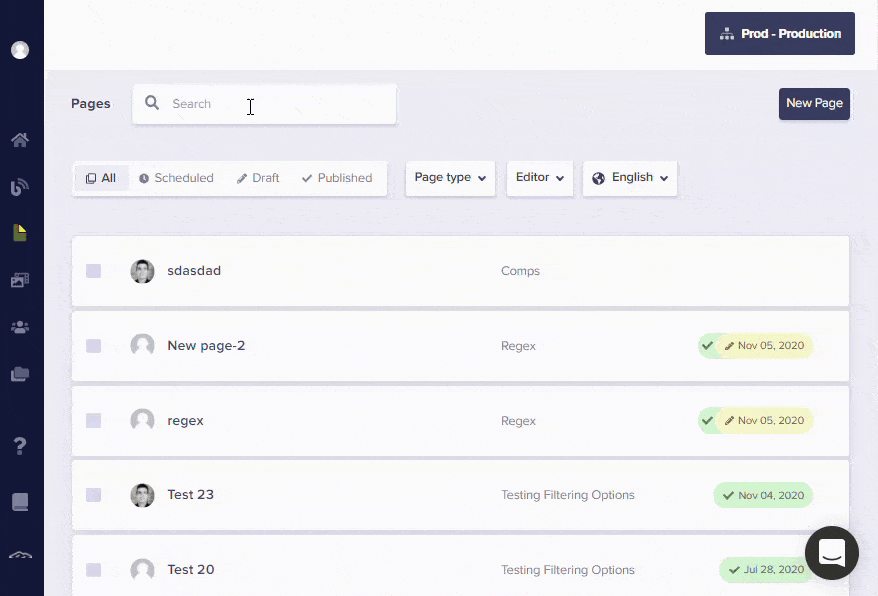
Task: Open the English language dropdown
Action: pos(630,178)
